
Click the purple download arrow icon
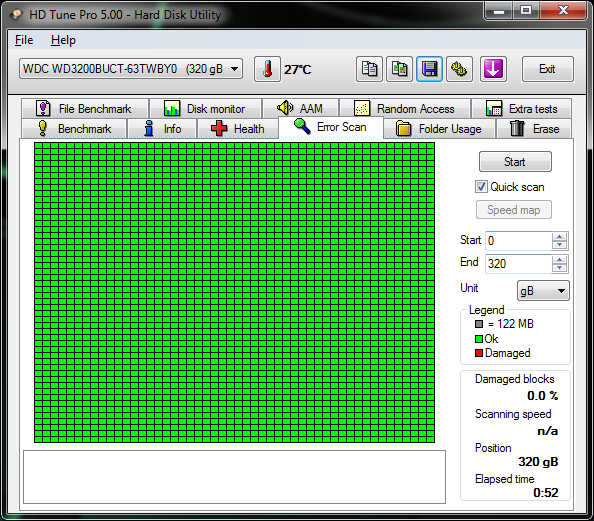pos(493,69)
